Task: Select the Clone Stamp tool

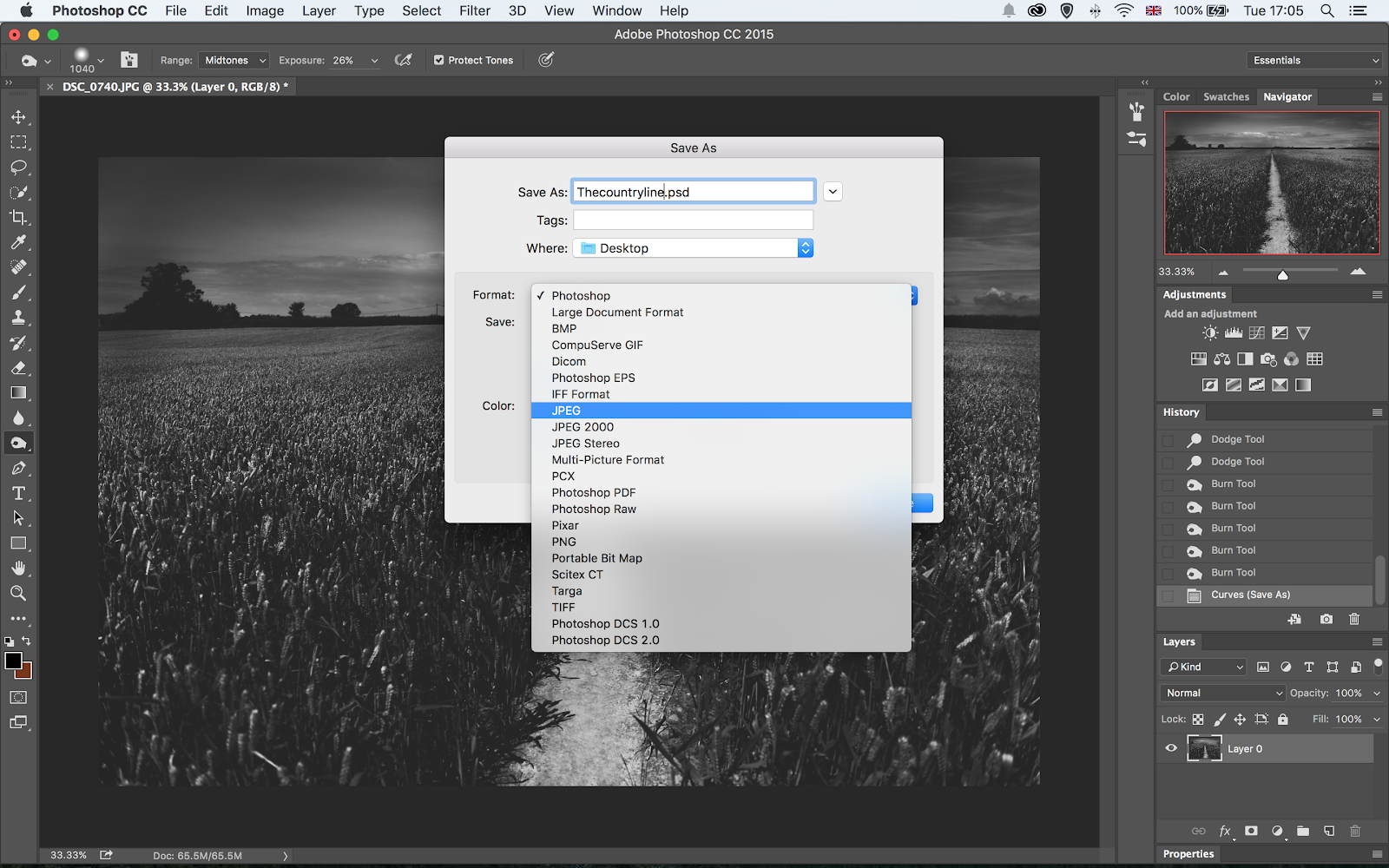Action: 18,318
